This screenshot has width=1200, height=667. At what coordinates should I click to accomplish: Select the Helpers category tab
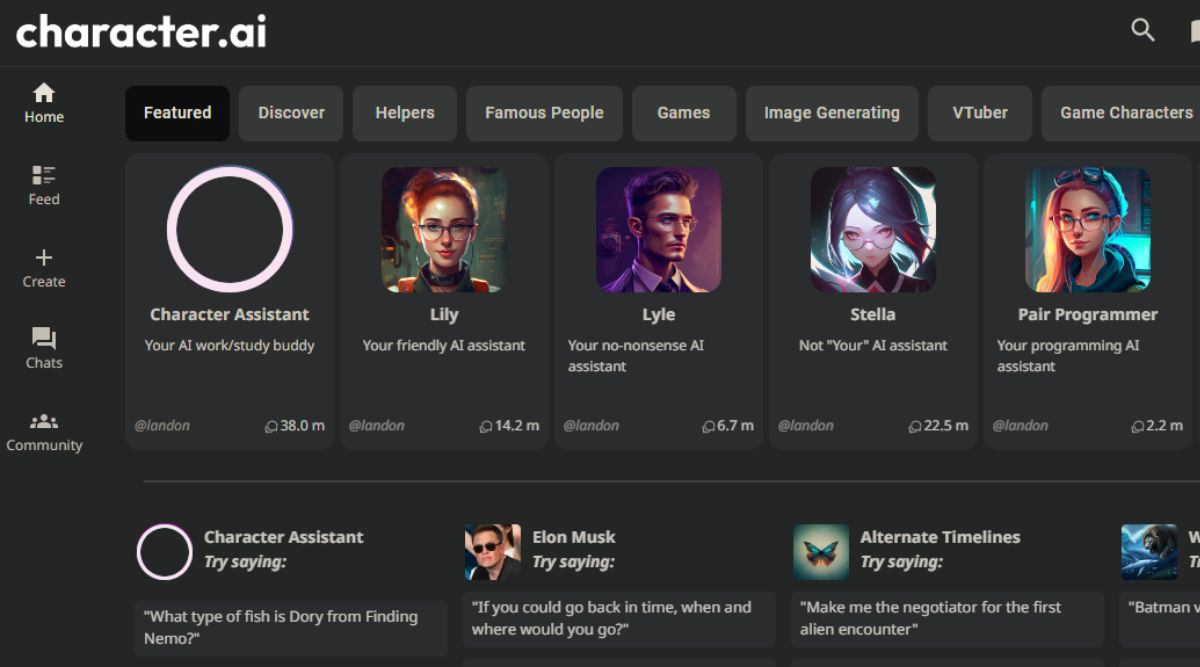[405, 113]
